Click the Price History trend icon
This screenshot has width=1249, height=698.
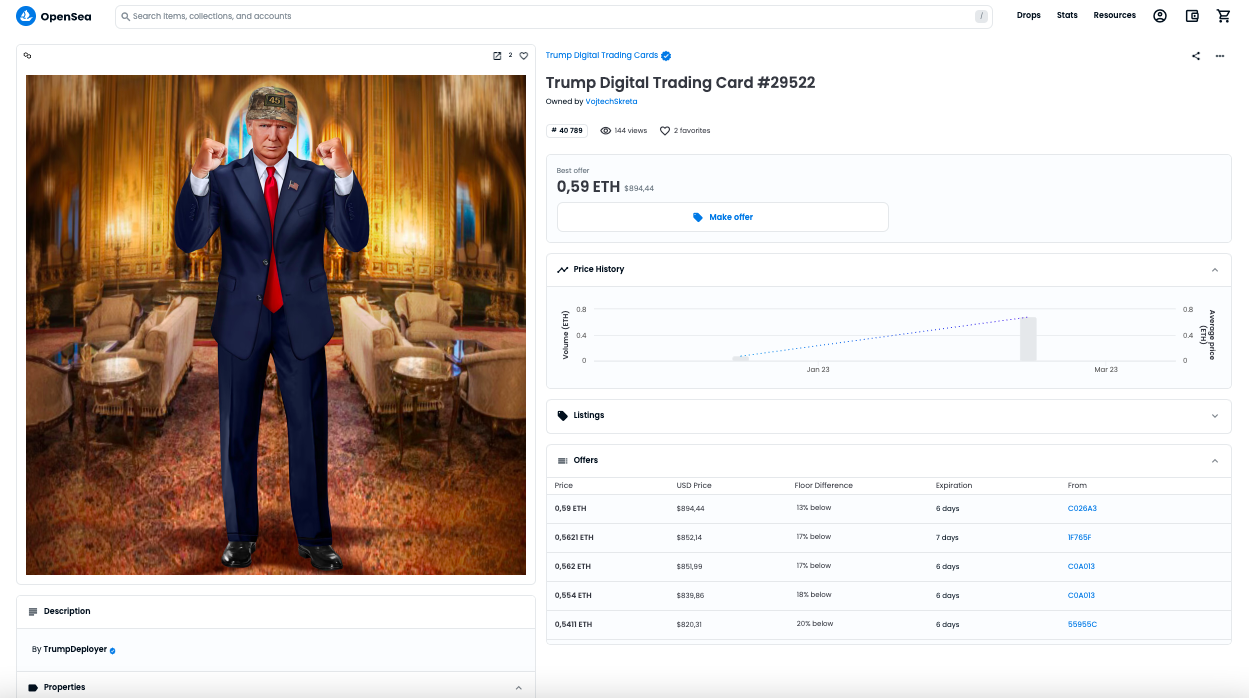coord(563,270)
